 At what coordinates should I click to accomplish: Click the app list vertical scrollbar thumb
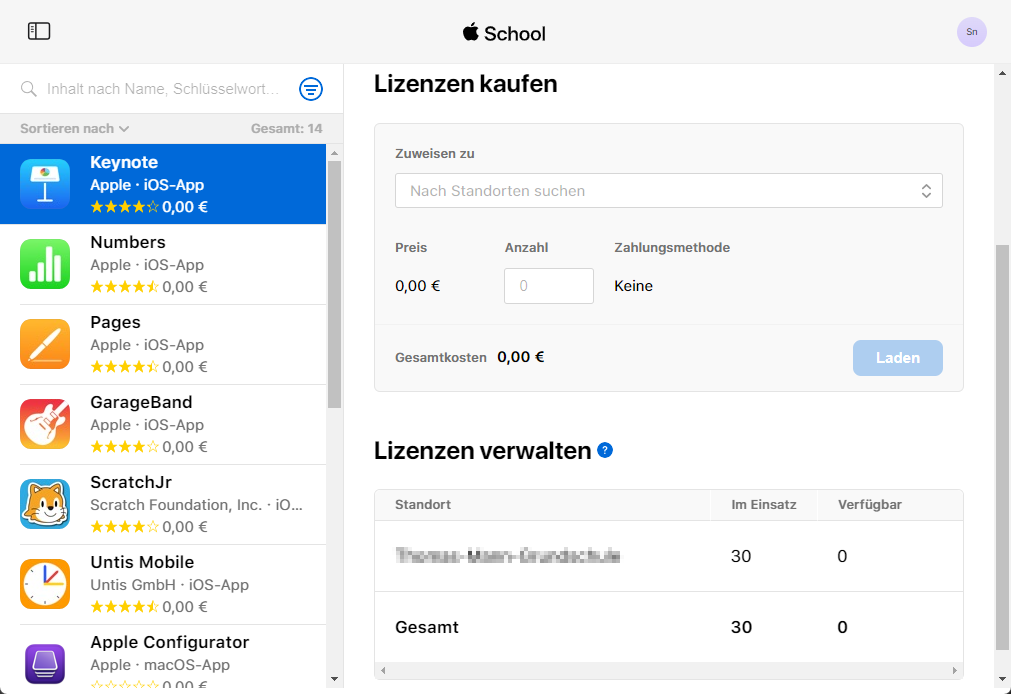pos(334,284)
